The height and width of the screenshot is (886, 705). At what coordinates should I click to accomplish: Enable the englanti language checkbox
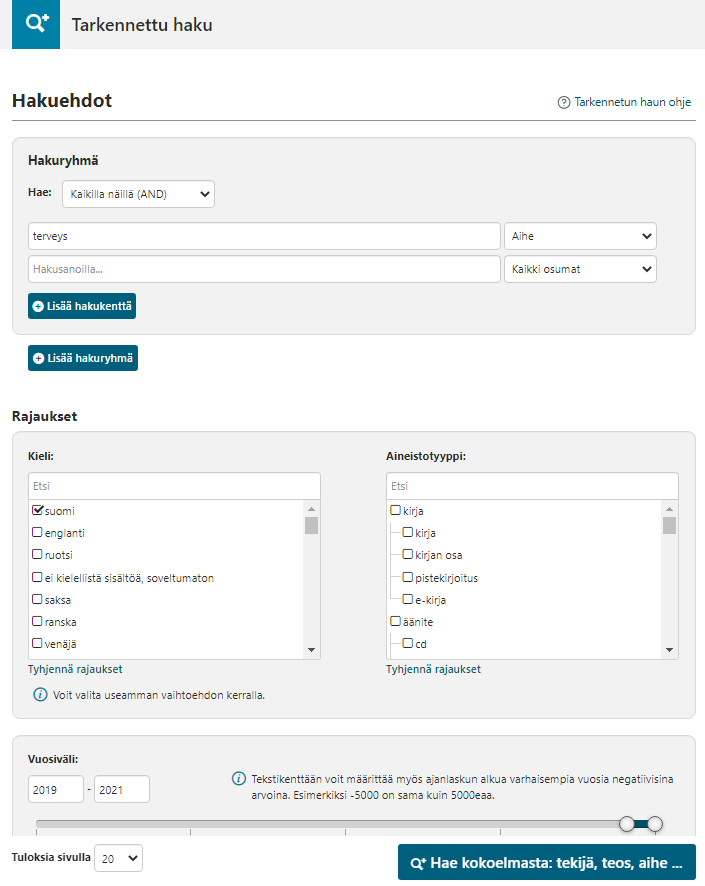37,533
